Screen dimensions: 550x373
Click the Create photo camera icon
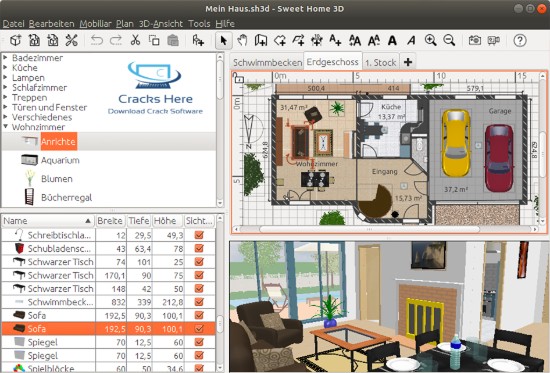pyautogui.click(x=475, y=40)
